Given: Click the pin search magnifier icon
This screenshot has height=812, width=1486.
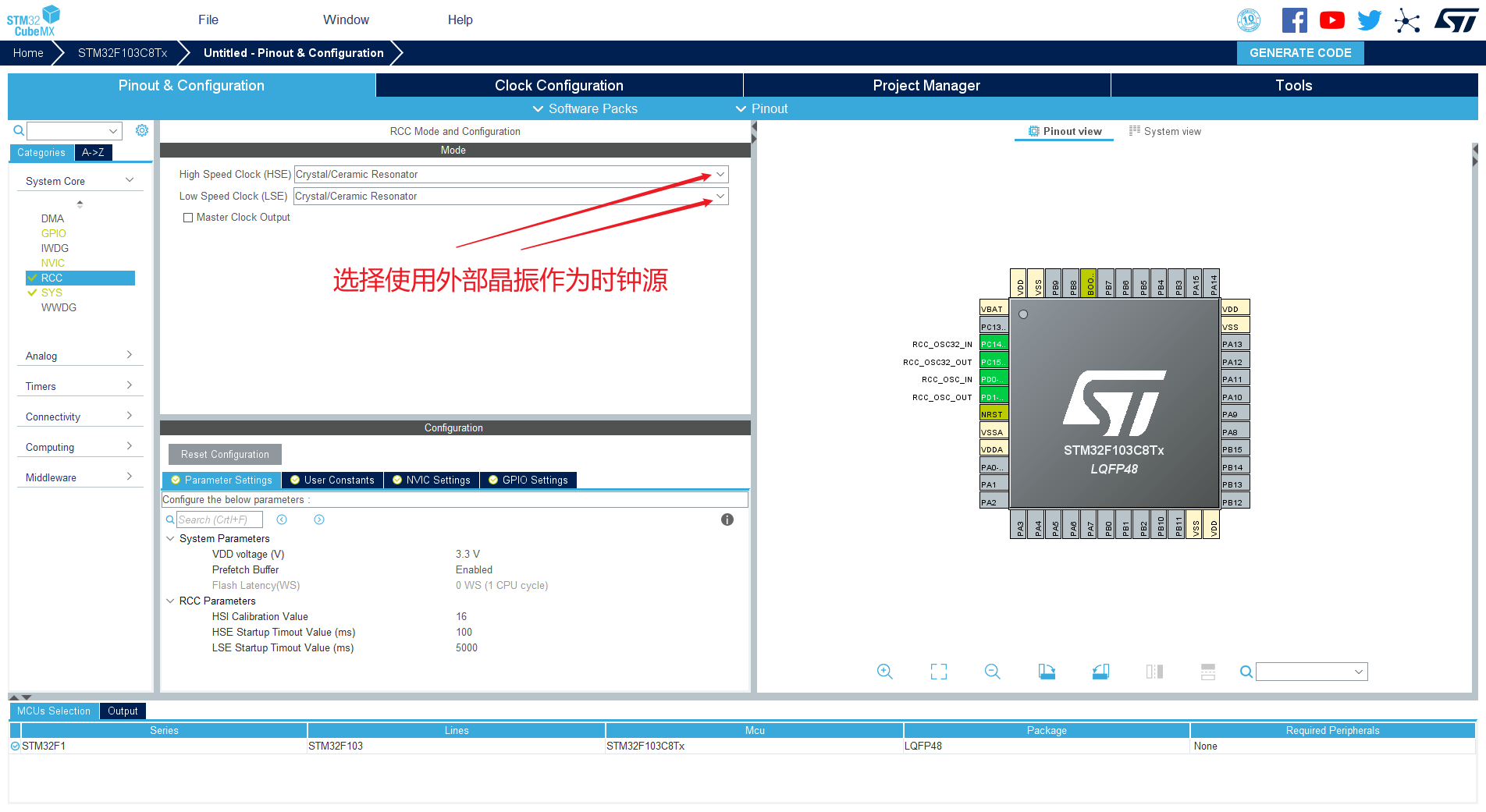Looking at the screenshot, I should tap(1246, 672).
